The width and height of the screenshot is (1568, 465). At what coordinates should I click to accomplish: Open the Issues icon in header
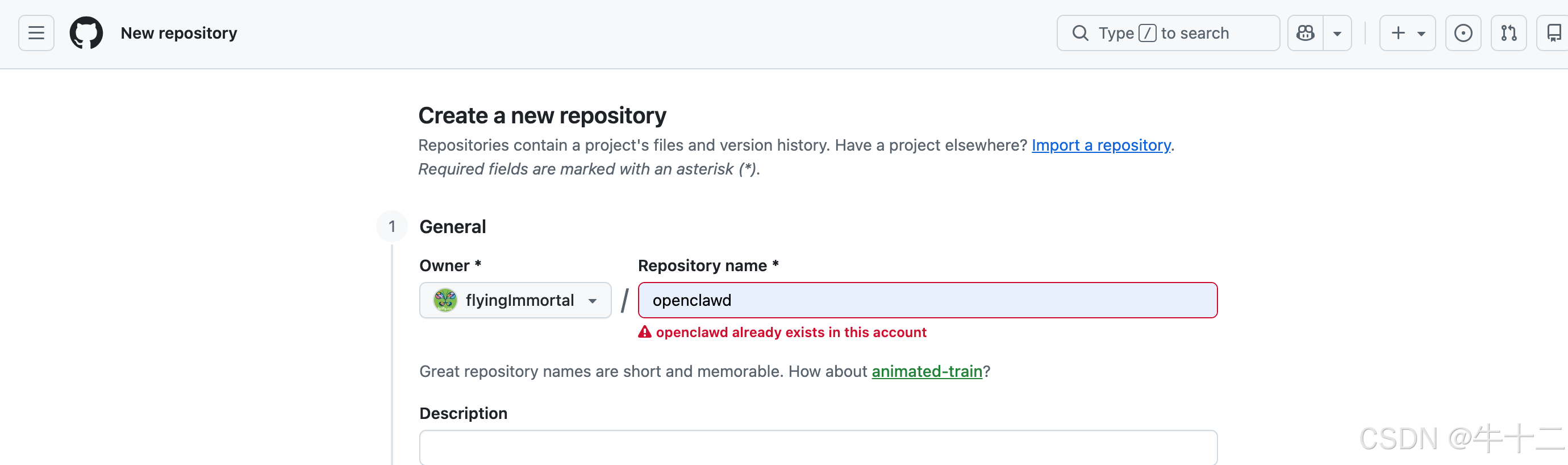coord(1463,33)
